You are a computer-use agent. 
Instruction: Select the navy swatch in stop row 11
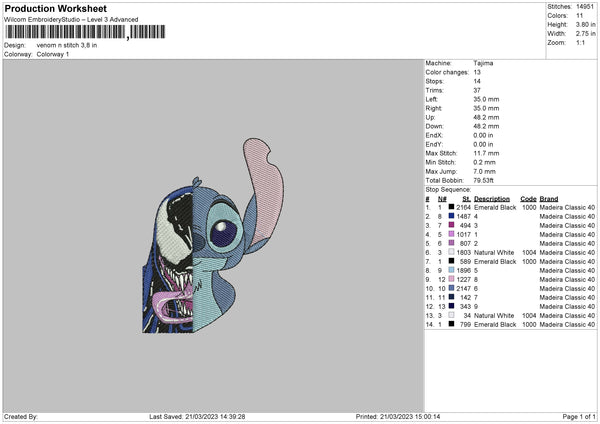click(452, 297)
